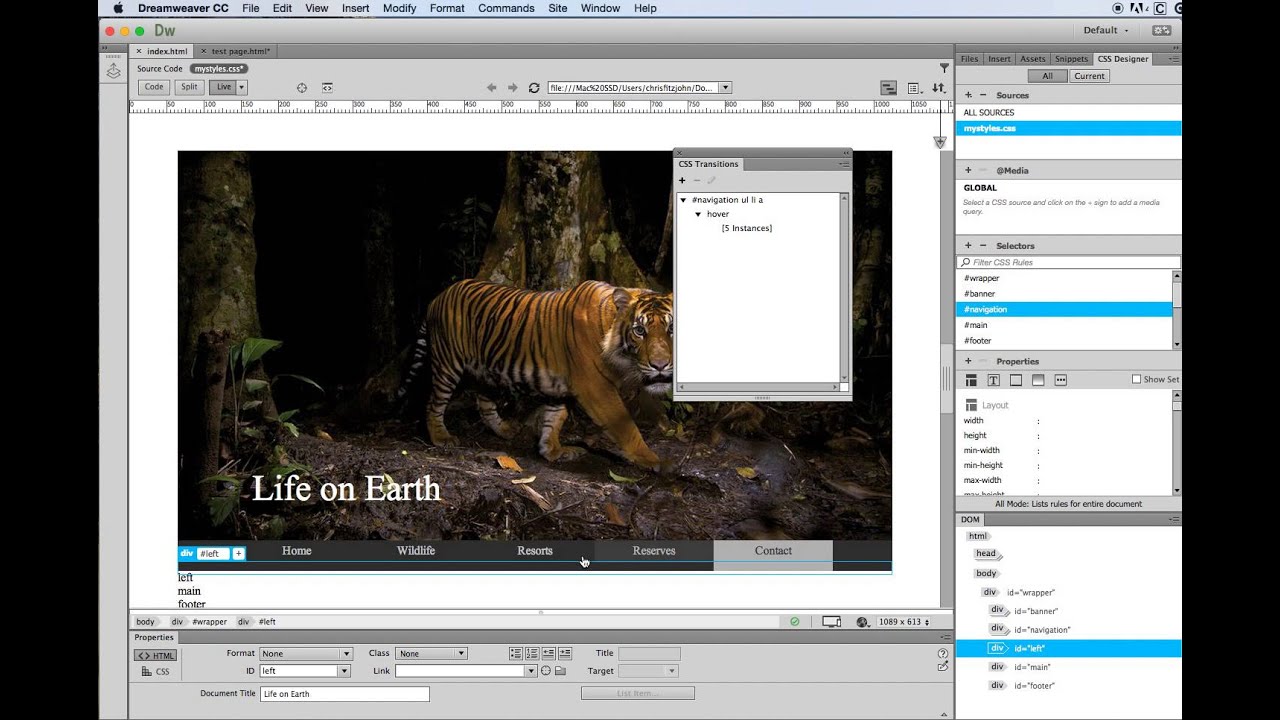Open the file management up-down arrows icon
Screen dimensions: 1280x720
939,88
